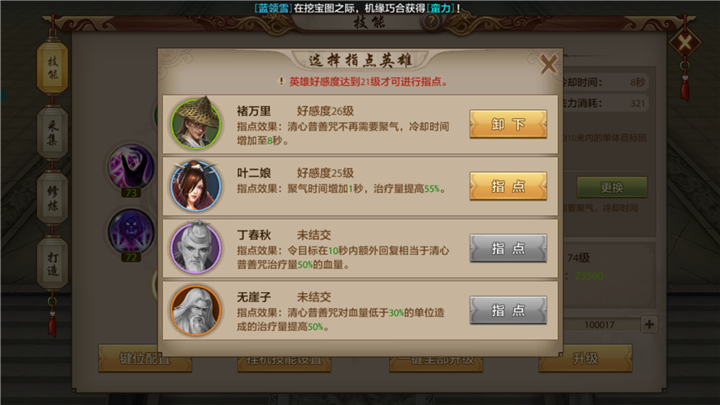Click the plus icon beside 100017
720x405 pixels.
649,324
